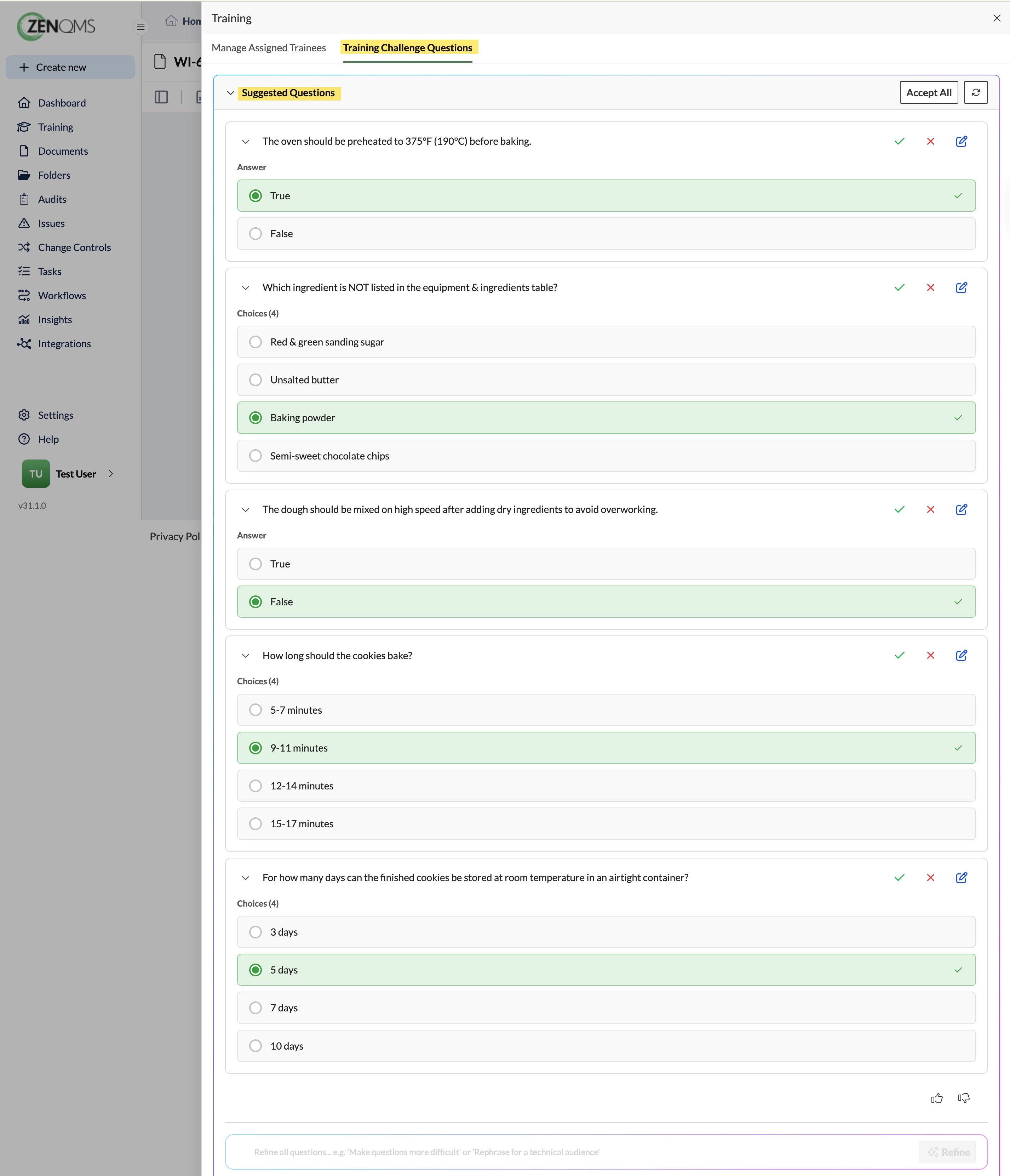
Task: Reject the 'How long should cookies bake' question
Action: (931, 656)
